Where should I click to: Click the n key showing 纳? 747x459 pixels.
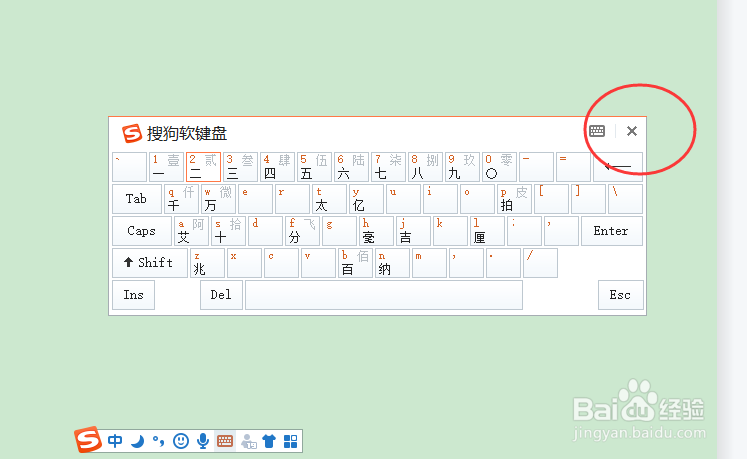point(392,263)
